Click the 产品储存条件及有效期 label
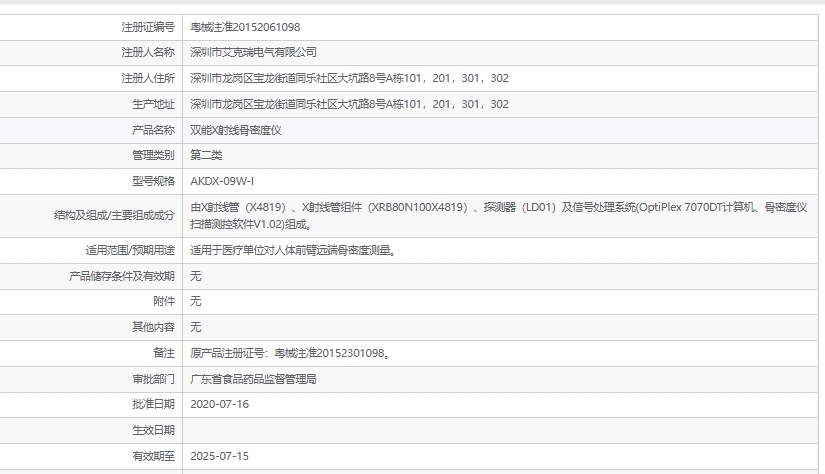825x474 pixels. (122, 276)
